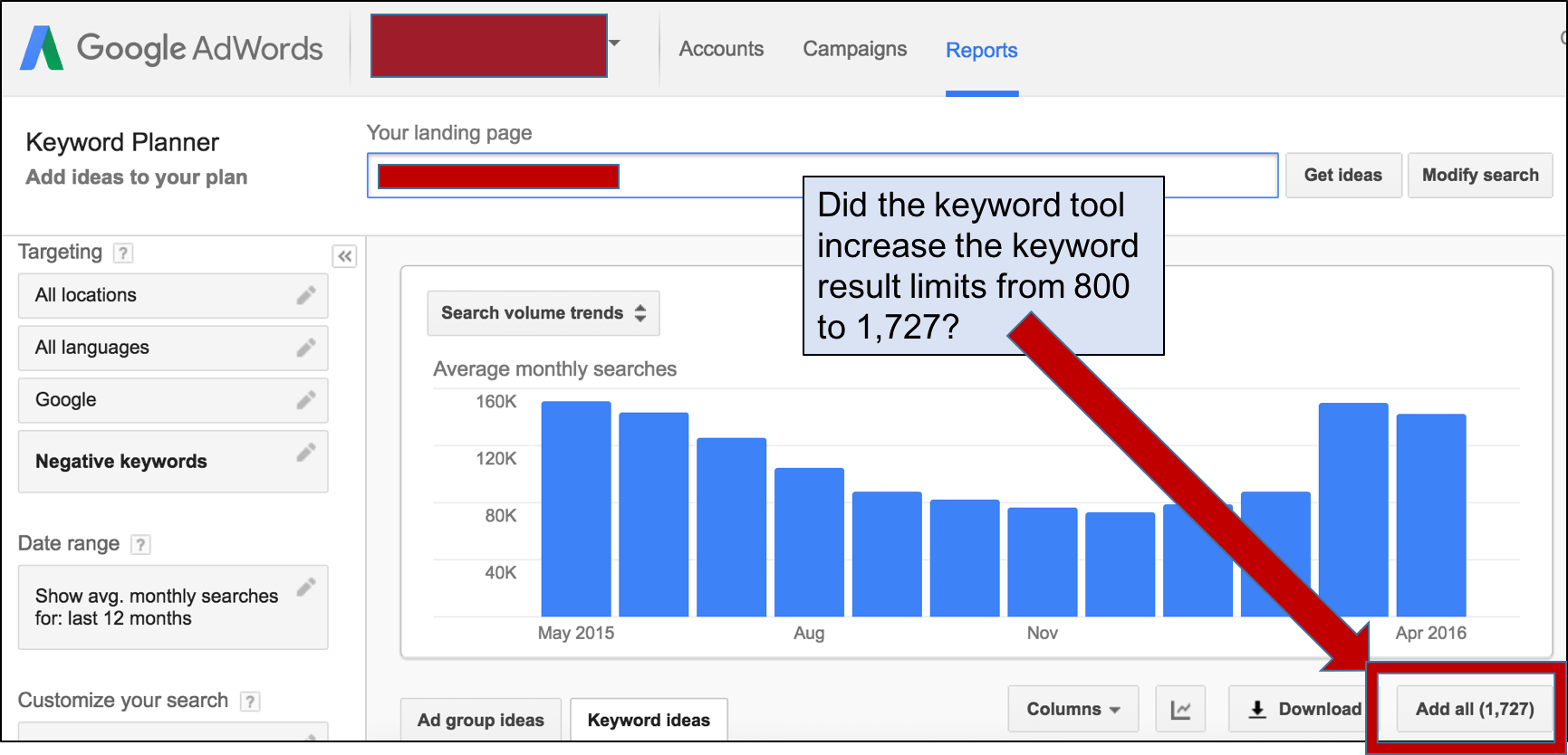Edit All locations with pencil icon
This screenshot has height=755, width=1568.
[306, 295]
